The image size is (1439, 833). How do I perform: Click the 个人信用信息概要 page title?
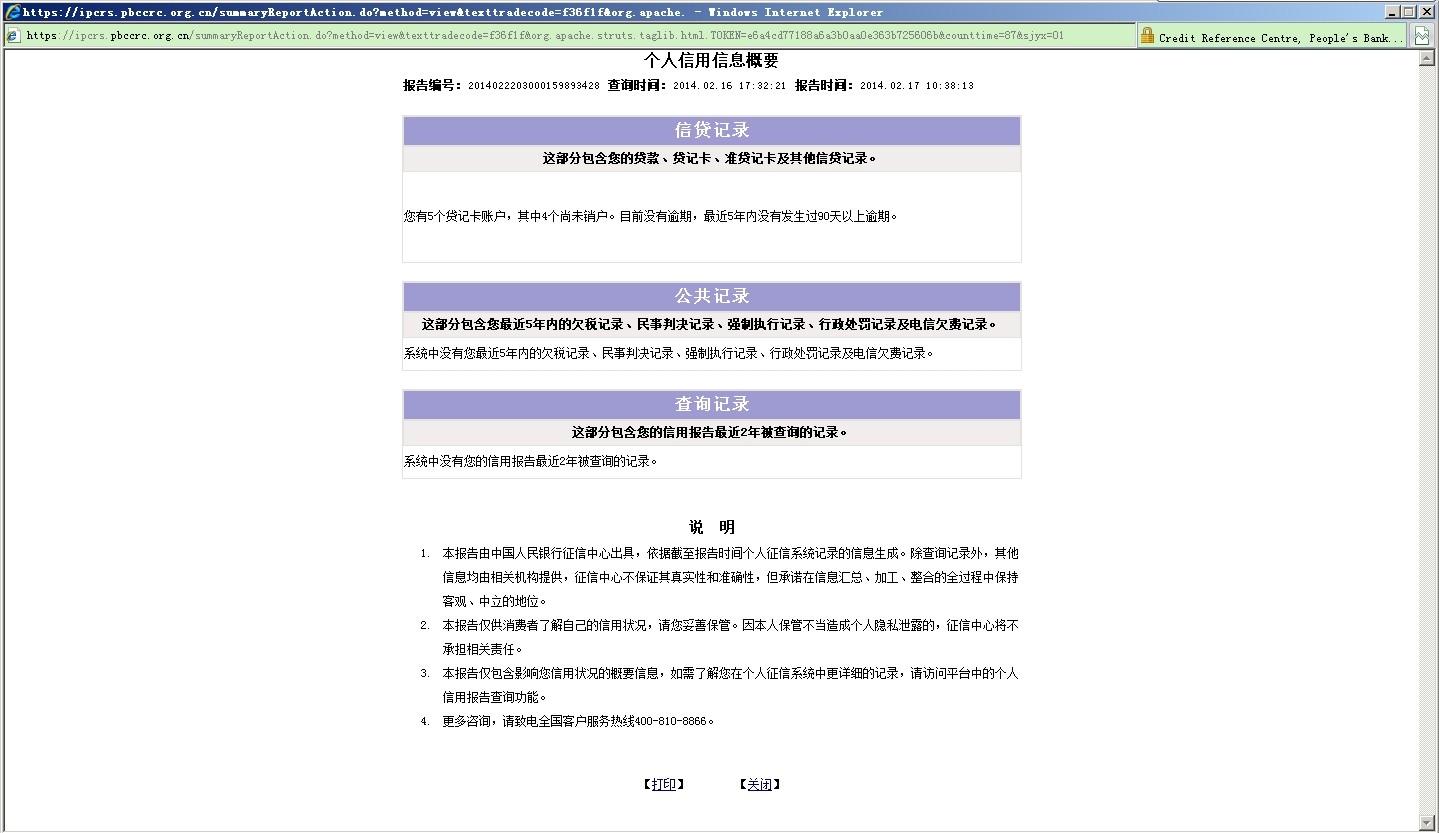[x=711, y=61]
